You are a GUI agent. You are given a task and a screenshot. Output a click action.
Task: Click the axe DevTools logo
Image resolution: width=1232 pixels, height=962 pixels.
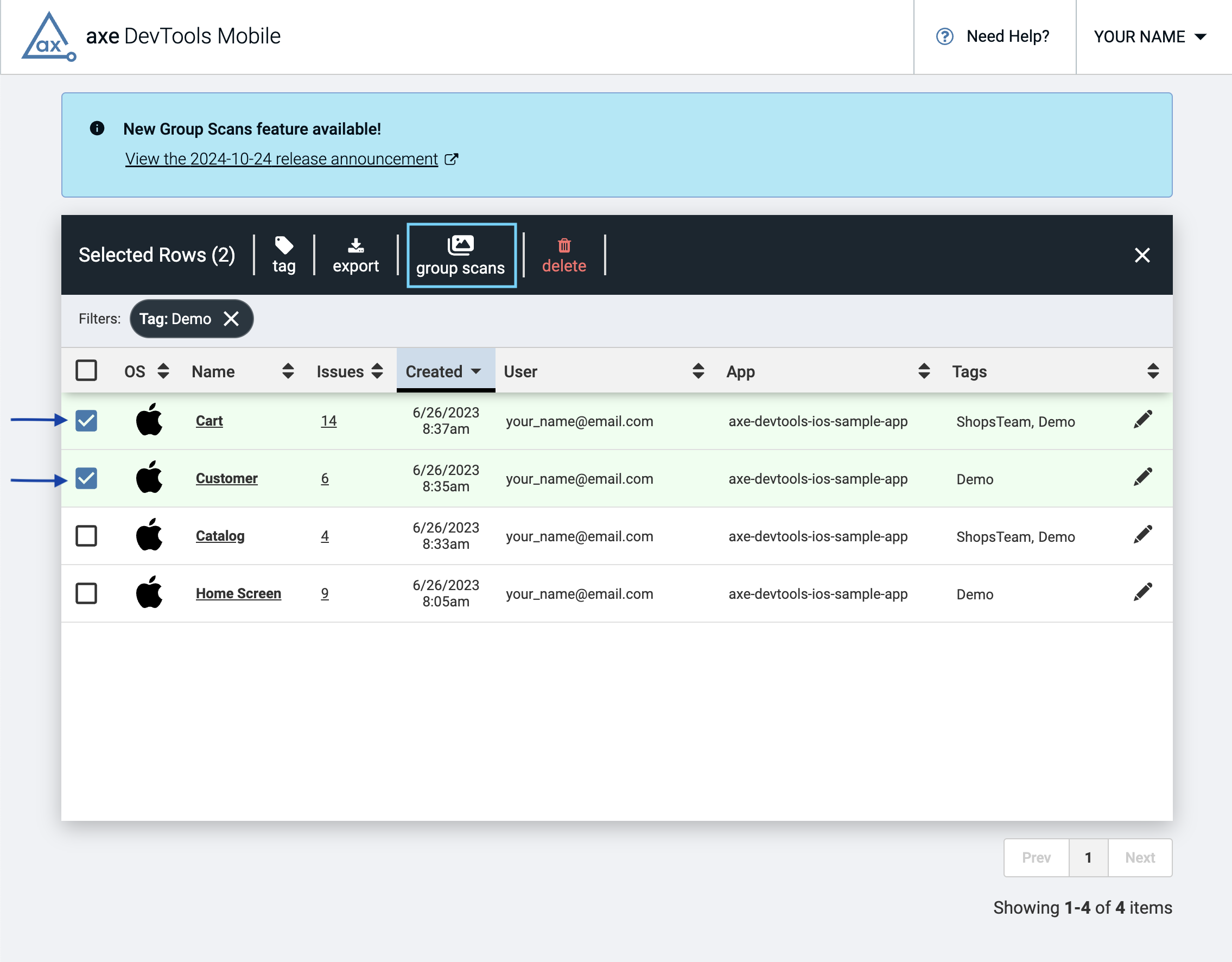pyautogui.click(x=48, y=37)
